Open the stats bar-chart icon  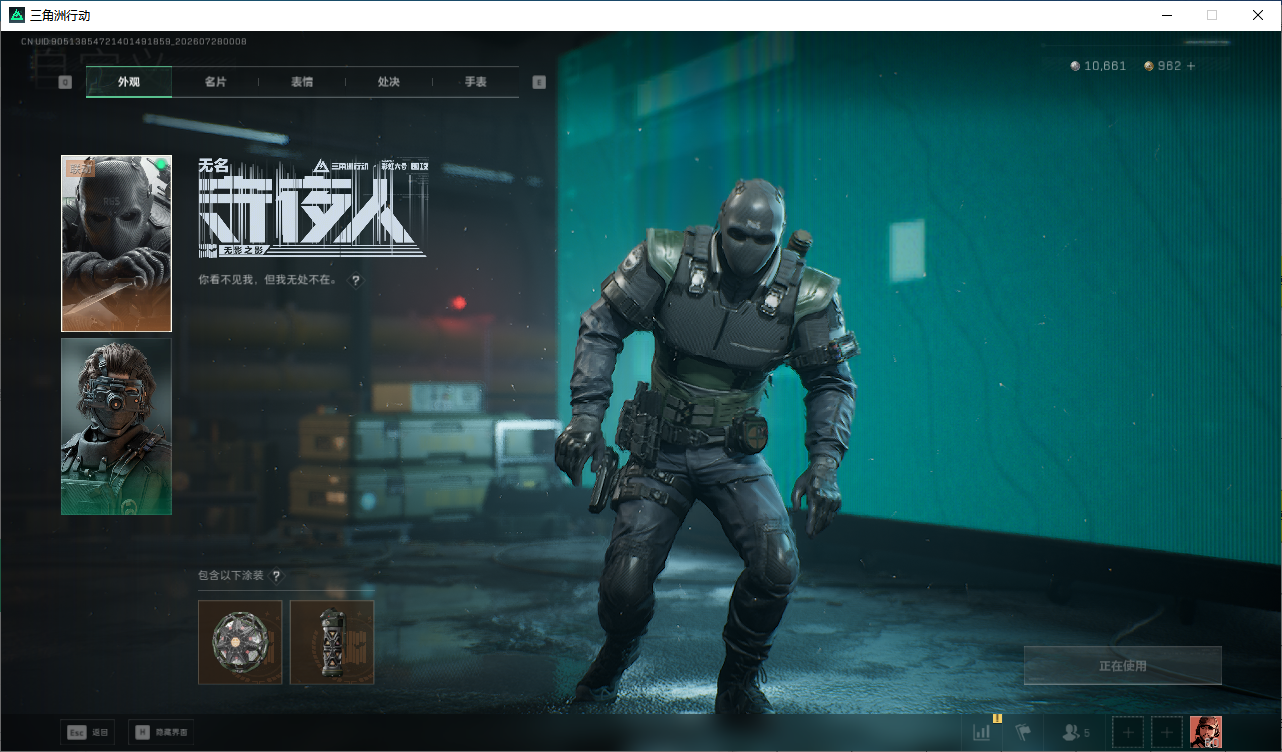[982, 733]
